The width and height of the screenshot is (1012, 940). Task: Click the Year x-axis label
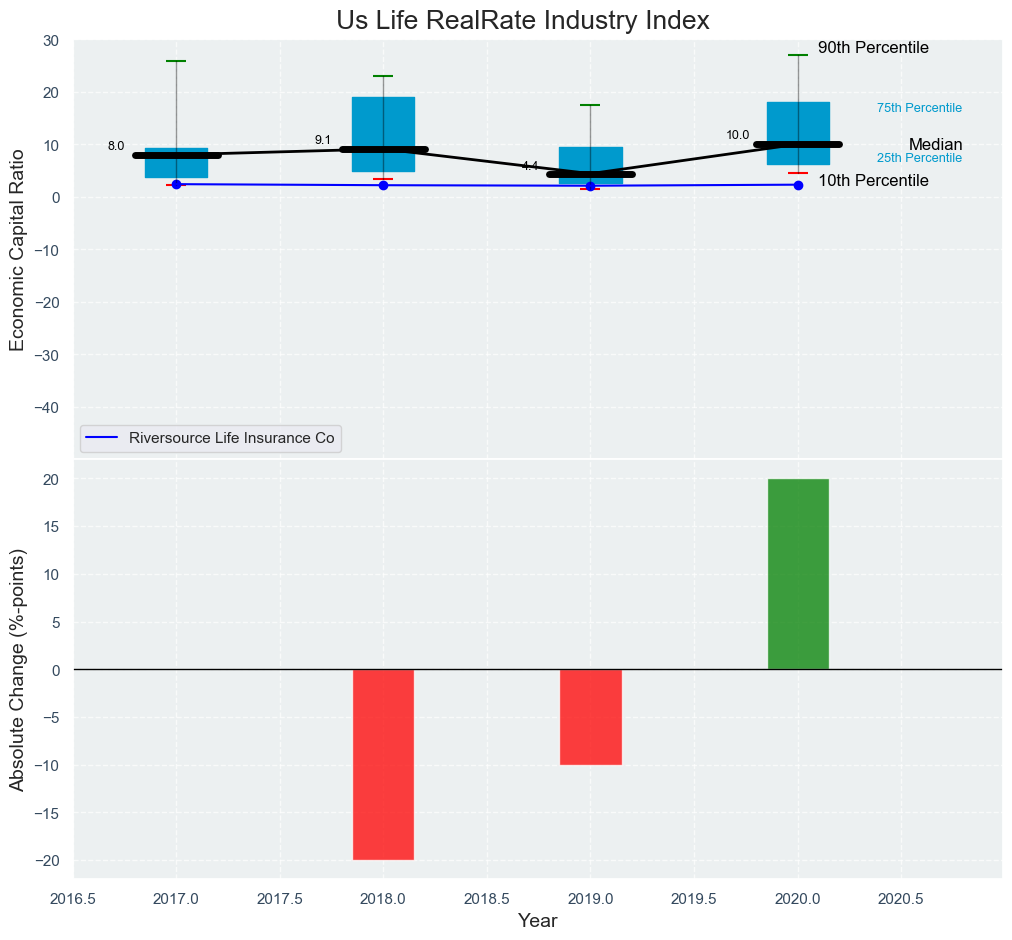(x=538, y=921)
